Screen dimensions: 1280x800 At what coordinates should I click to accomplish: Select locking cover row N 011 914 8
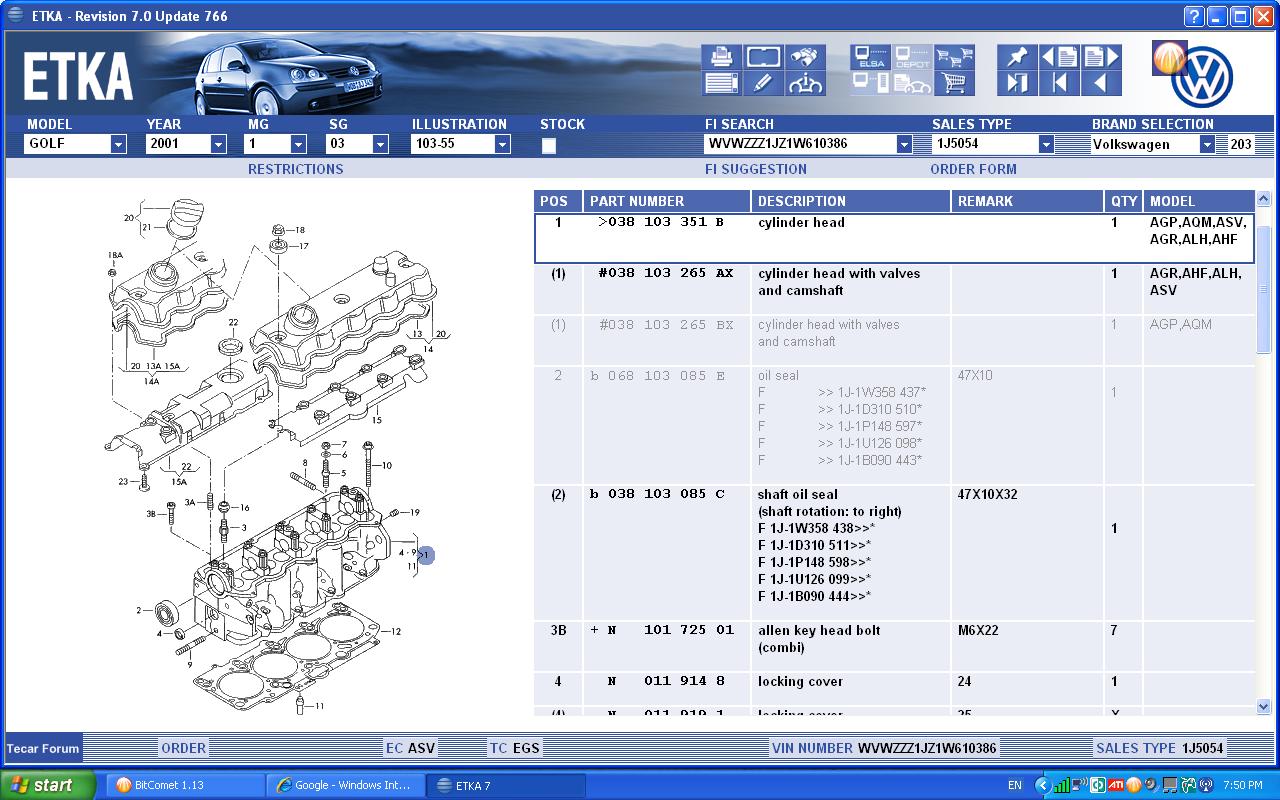coord(894,688)
